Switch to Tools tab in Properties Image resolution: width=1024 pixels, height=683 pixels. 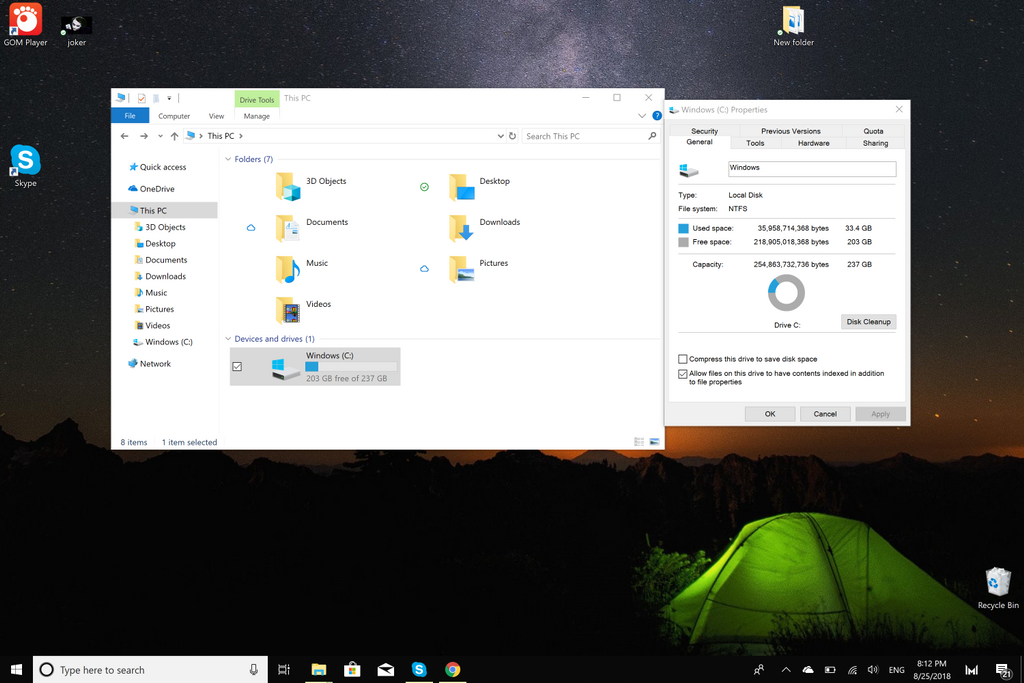(x=755, y=143)
